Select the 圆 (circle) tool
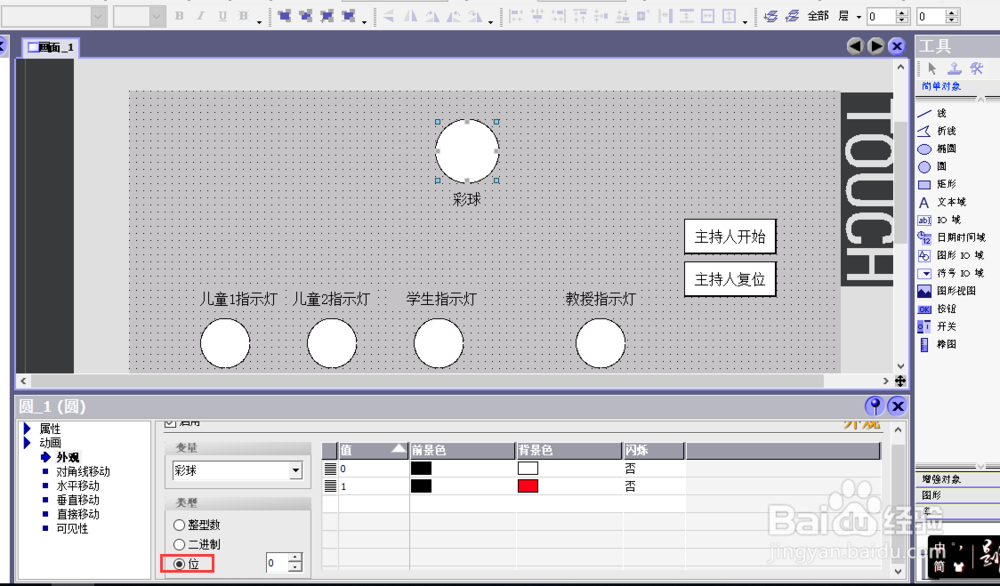The height and width of the screenshot is (586, 1000). pos(932,166)
